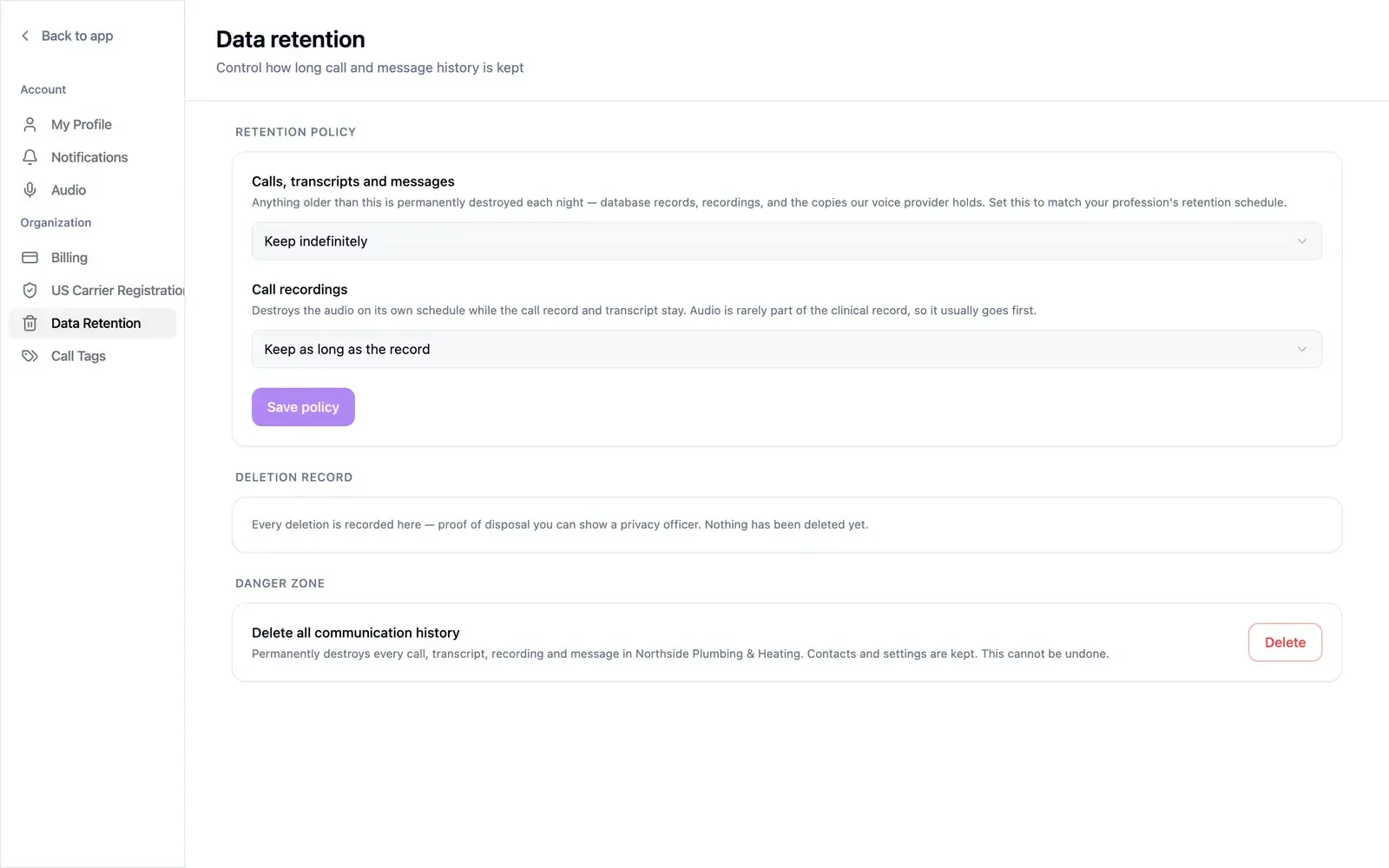1389x868 pixels.
Task: Open the calls retention period dropdown
Action: (x=787, y=241)
